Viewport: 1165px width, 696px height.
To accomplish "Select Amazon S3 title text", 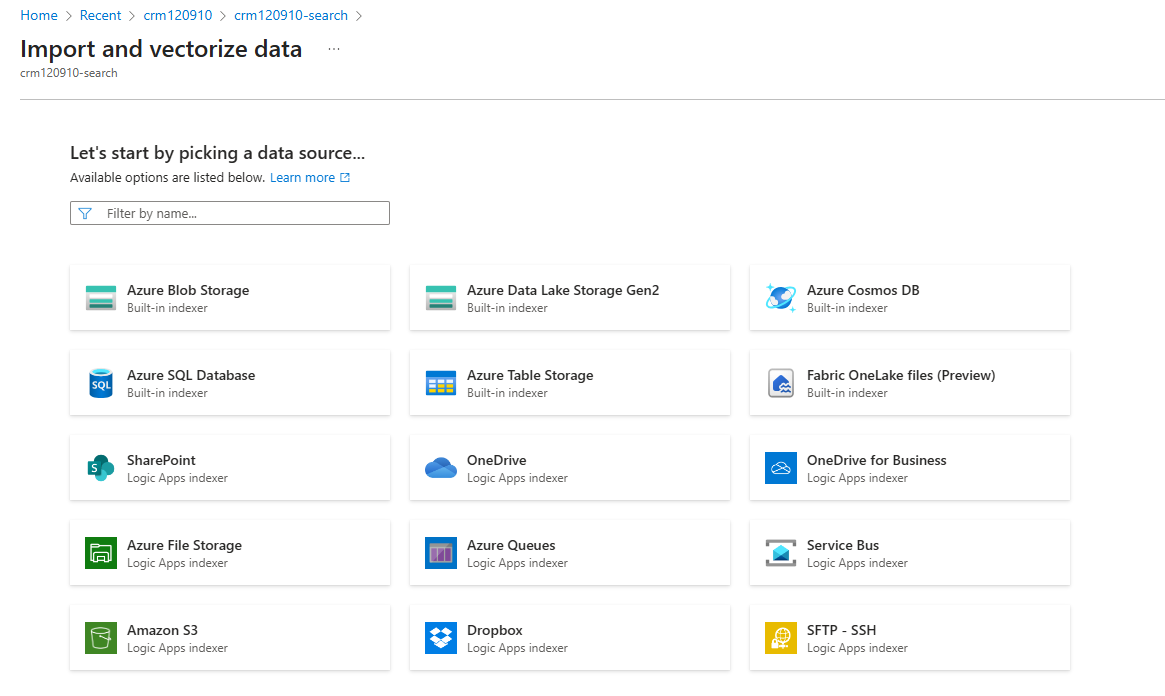I will 163,631.
